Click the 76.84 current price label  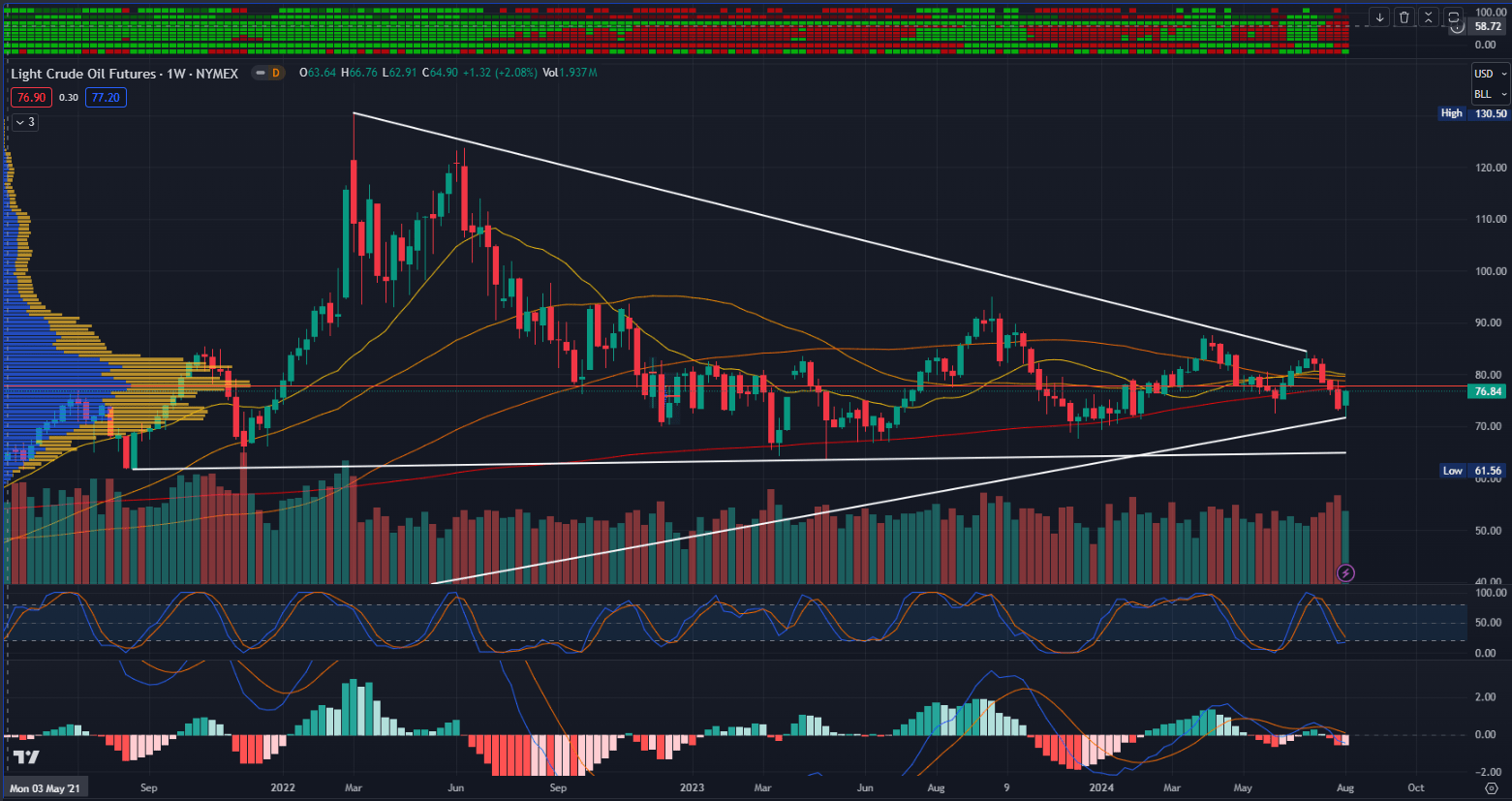tap(1487, 391)
